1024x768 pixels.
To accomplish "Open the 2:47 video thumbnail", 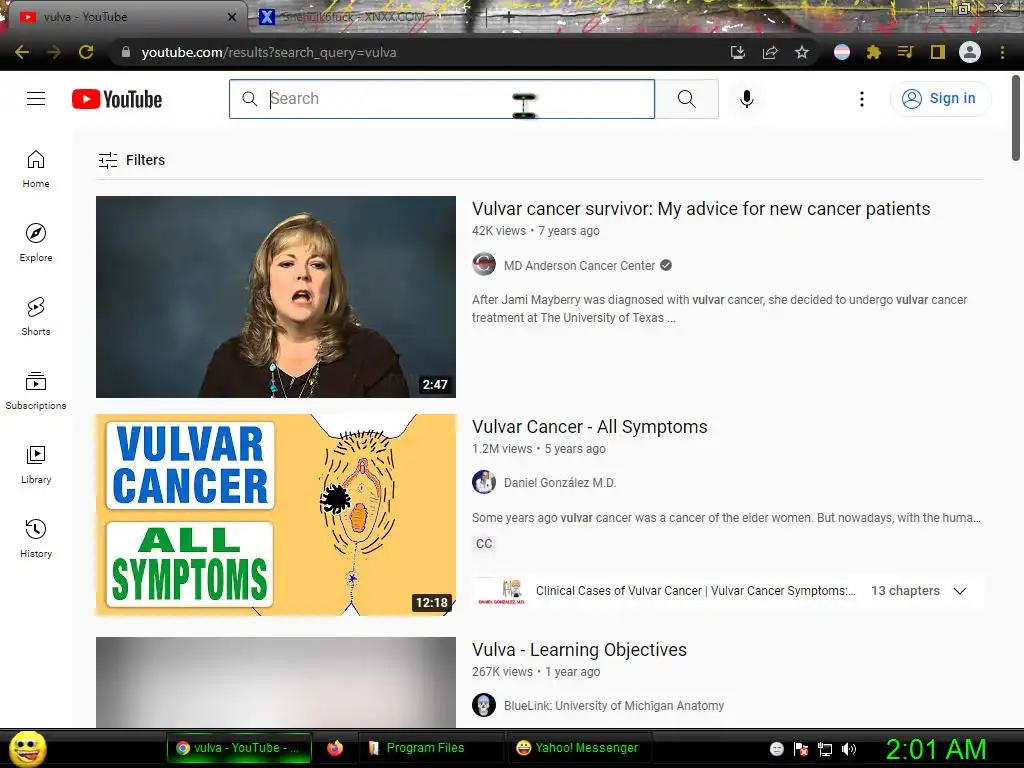I will coord(276,296).
